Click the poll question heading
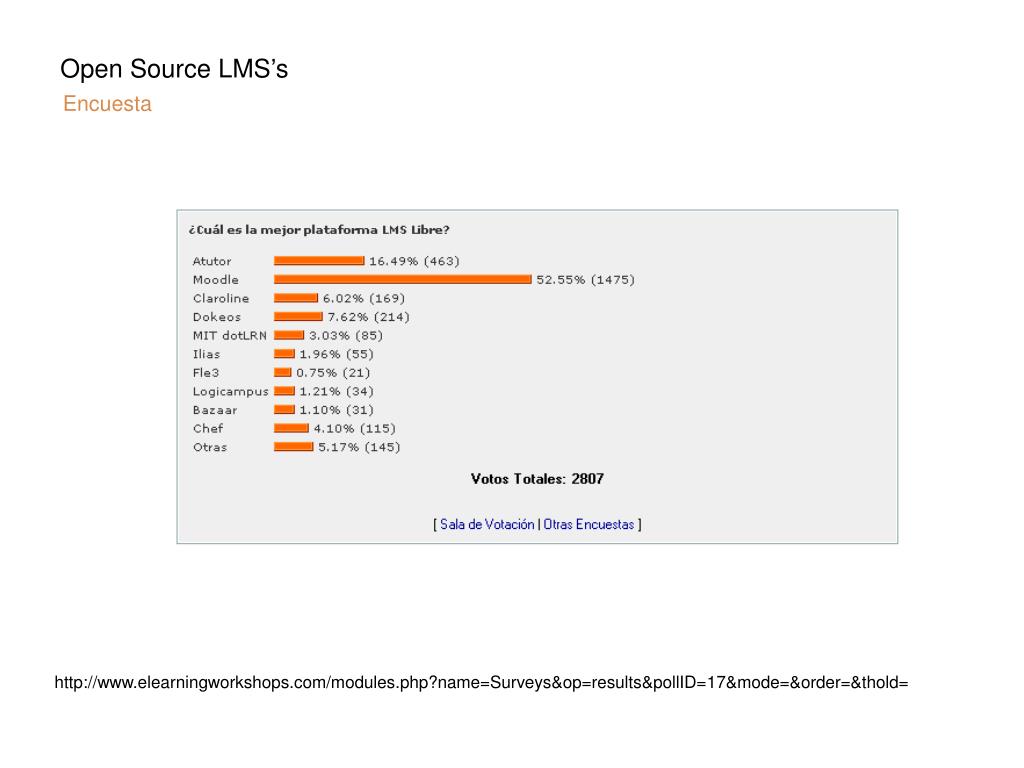Screen dimensions: 1024x768 click(319, 230)
